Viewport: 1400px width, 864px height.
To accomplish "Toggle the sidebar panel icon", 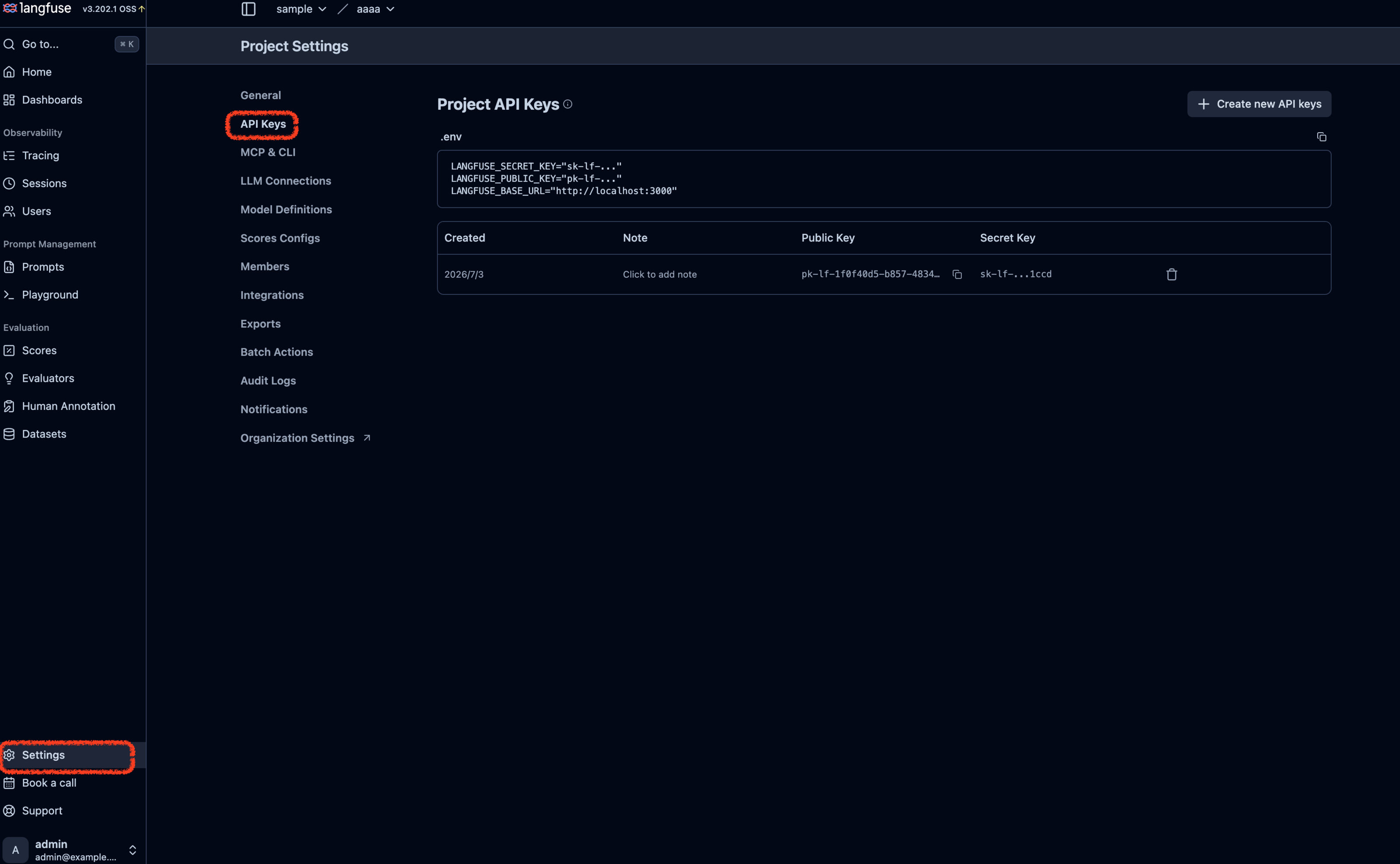I will (x=248, y=9).
